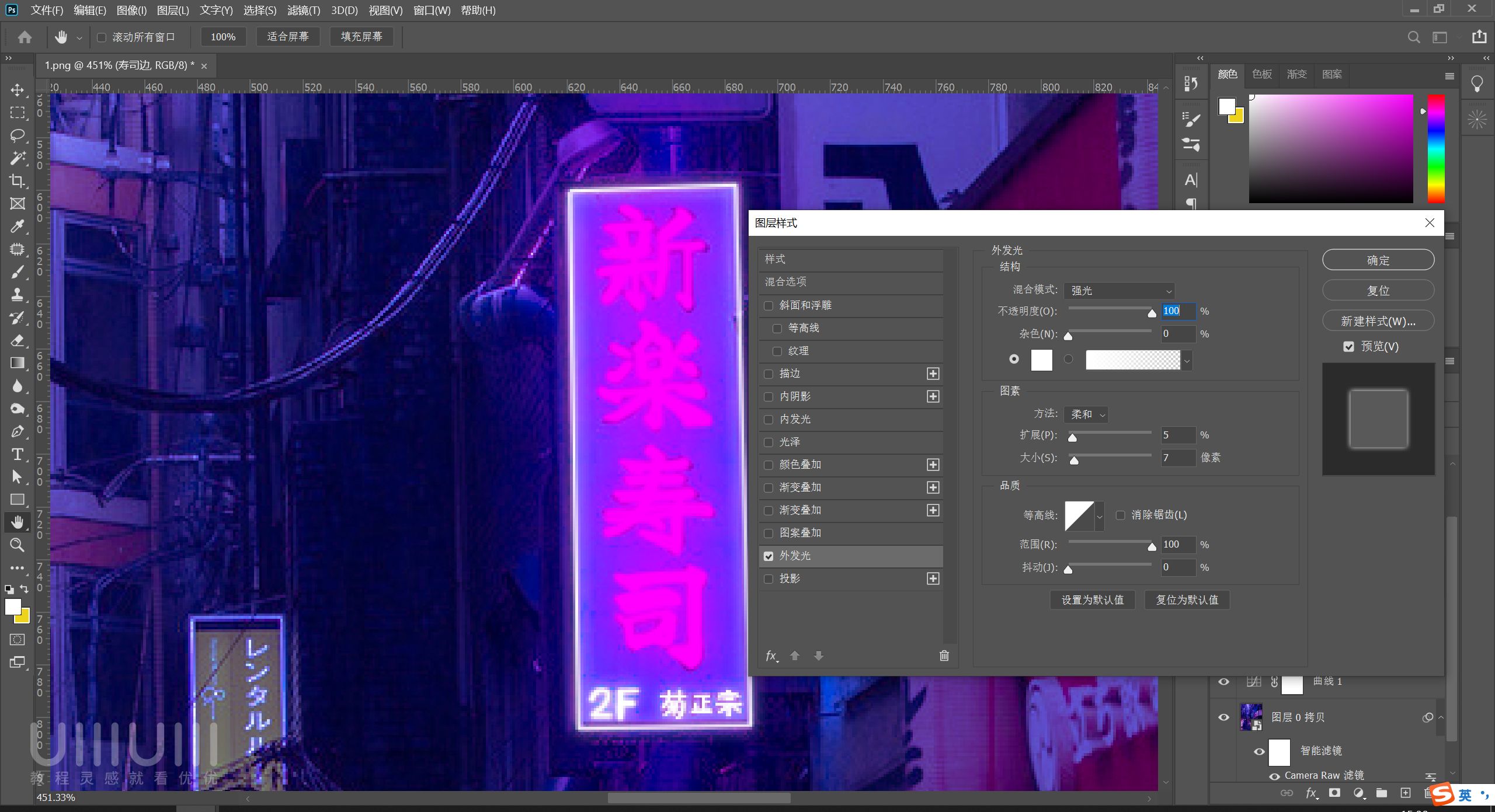
Task: Click 设置为默认值 button
Action: (x=1092, y=600)
